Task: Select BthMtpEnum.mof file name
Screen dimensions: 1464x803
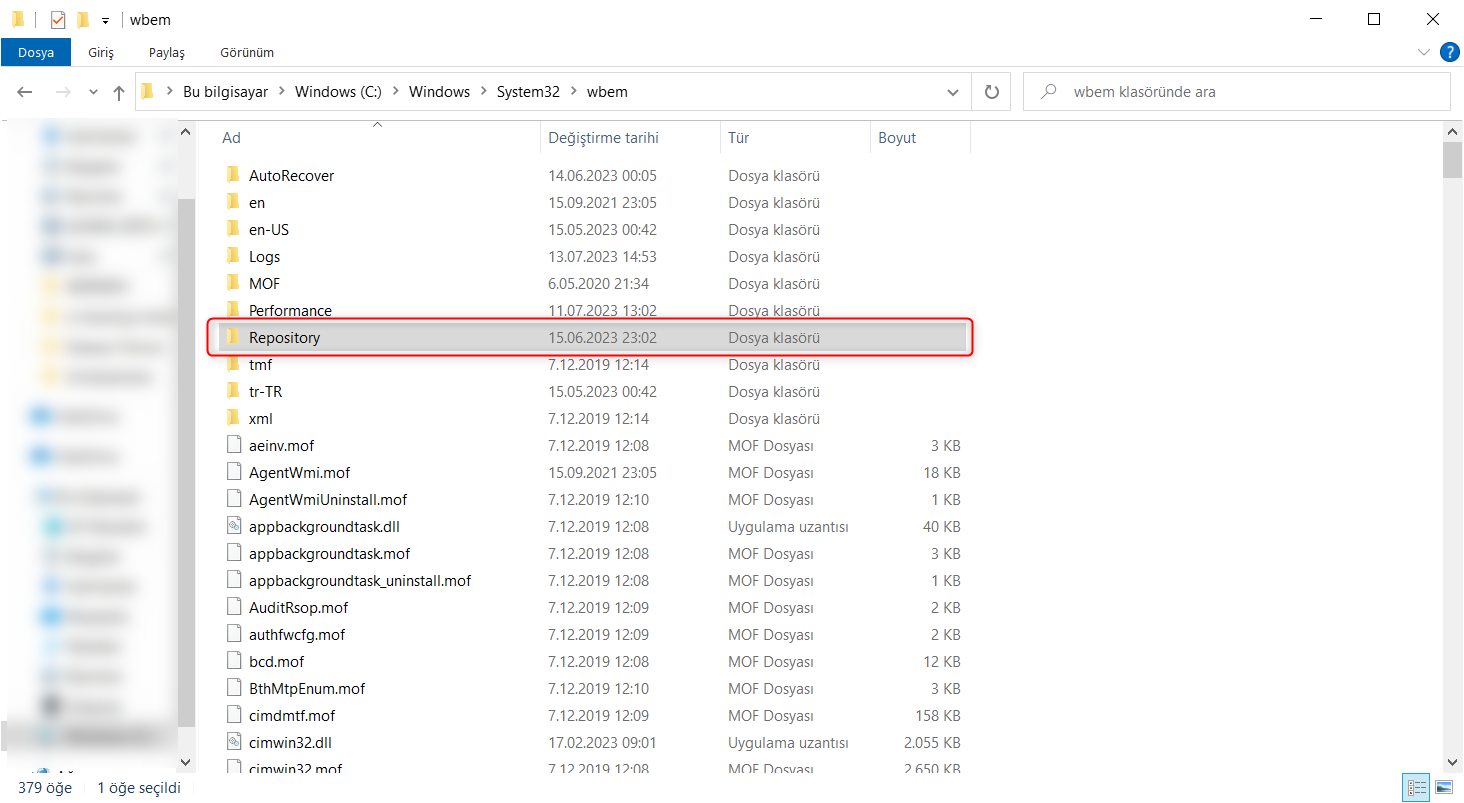Action: 307,688
